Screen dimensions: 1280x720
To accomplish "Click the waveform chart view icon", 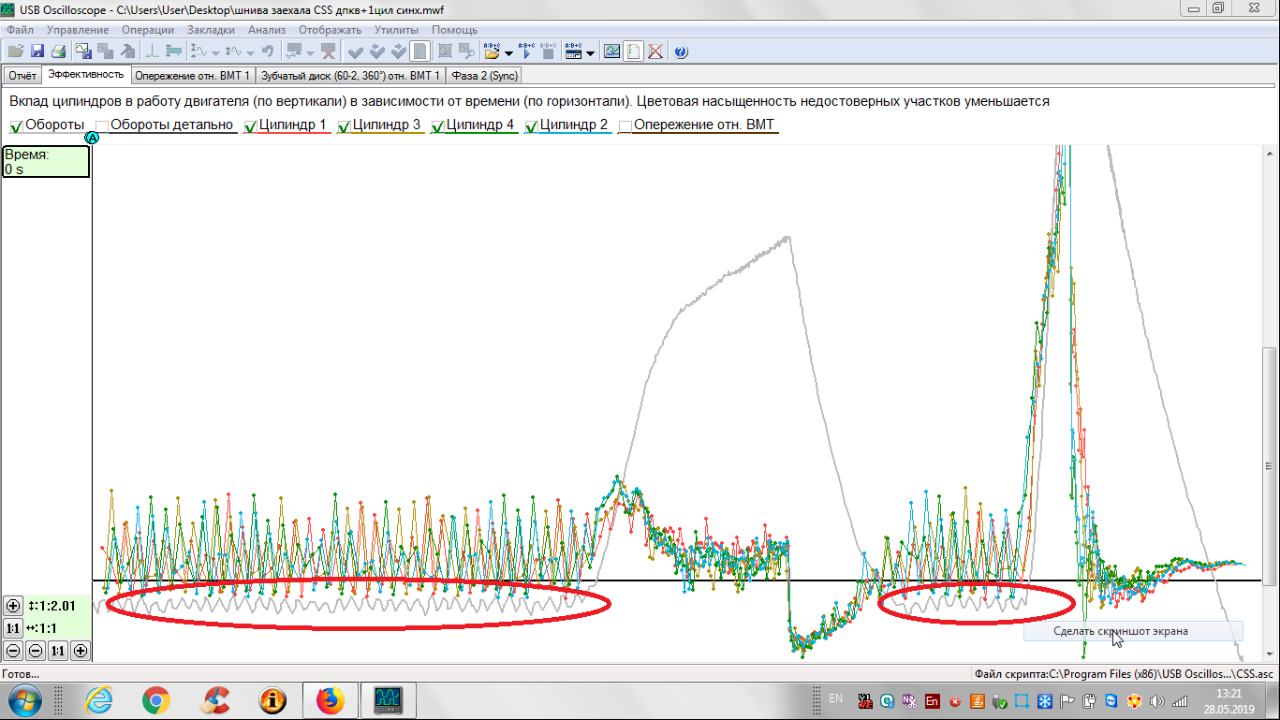I will (611, 51).
